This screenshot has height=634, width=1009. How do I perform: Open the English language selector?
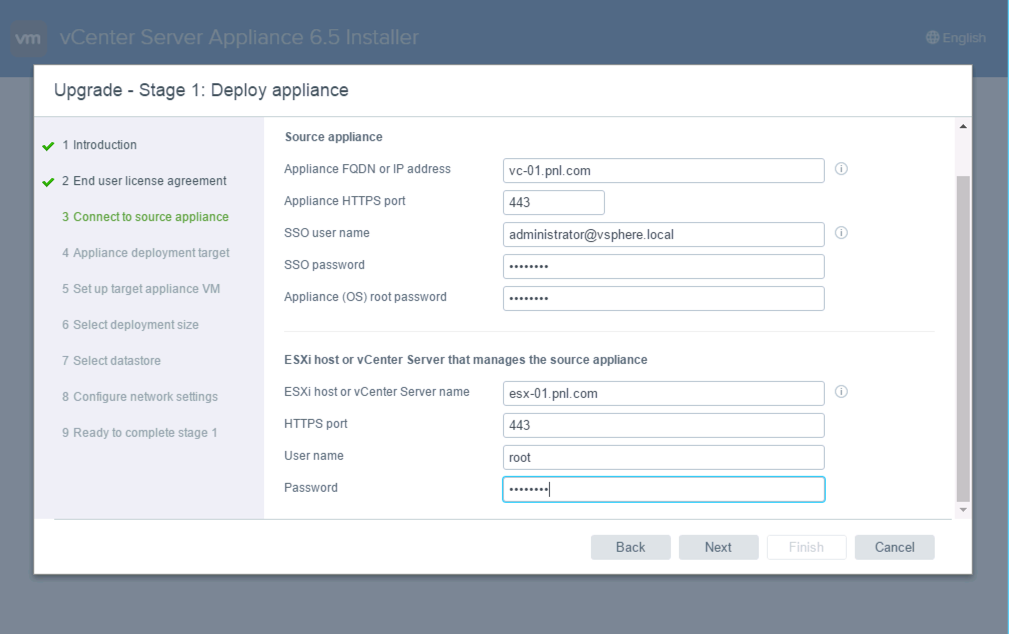tap(956, 37)
